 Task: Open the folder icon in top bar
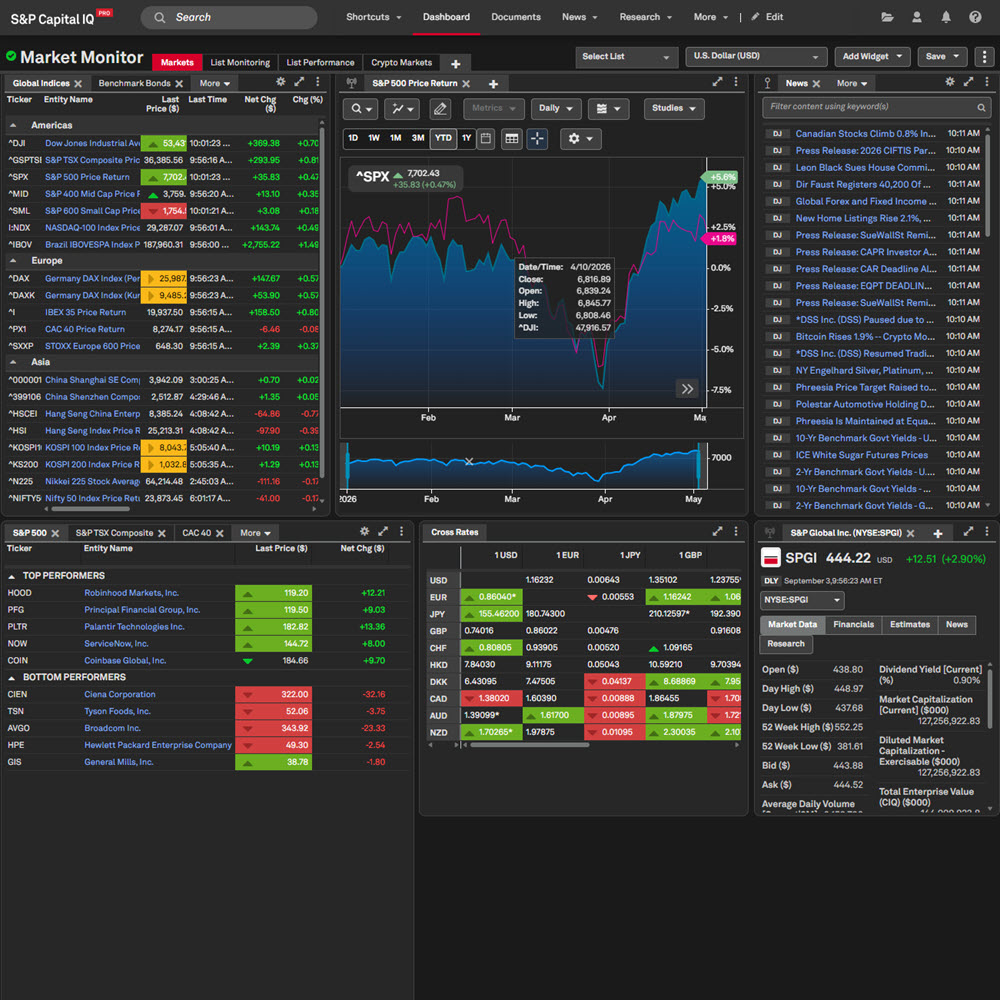point(887,17)
